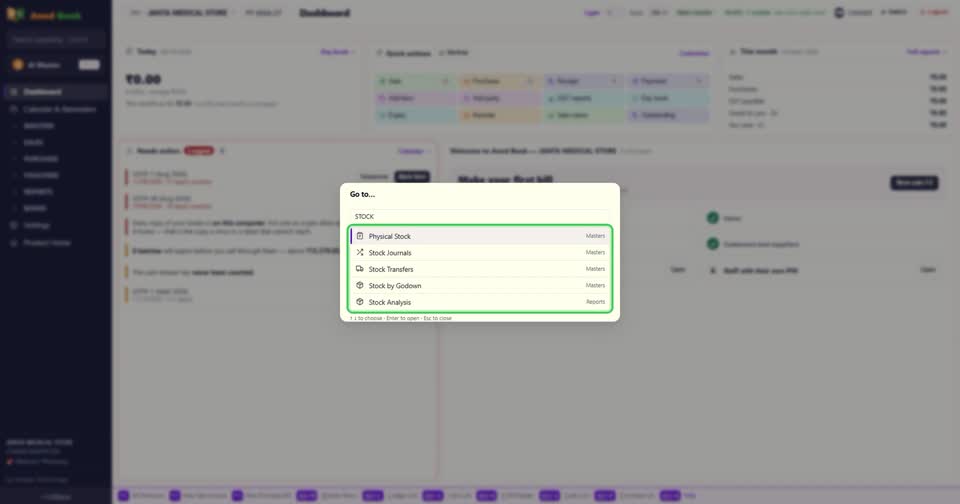Click the Masters label on Stock Journals row
Screen dimensions: 960x504
[x=595, y=252]
